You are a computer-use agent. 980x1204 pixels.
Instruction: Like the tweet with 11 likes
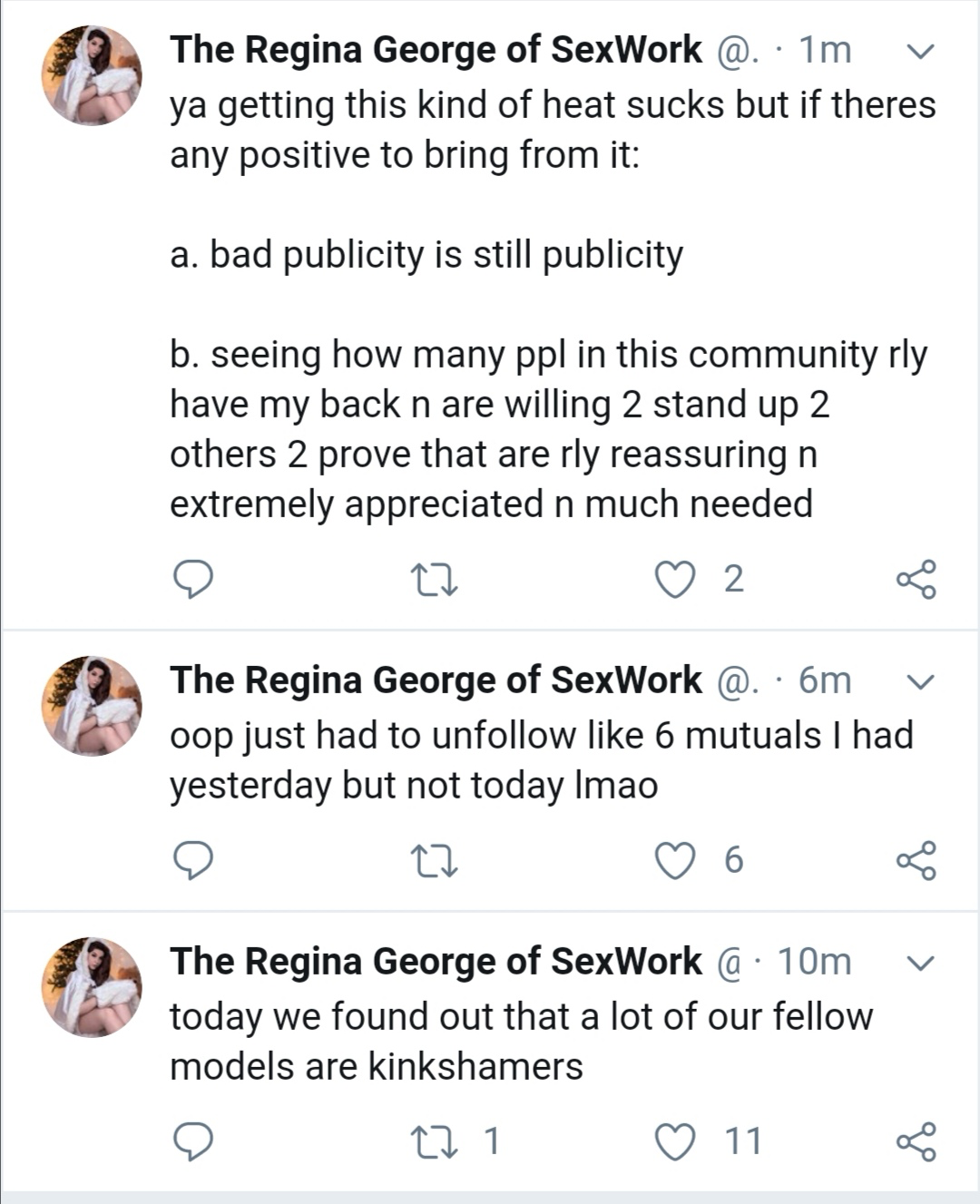[x=674, y=1141]
